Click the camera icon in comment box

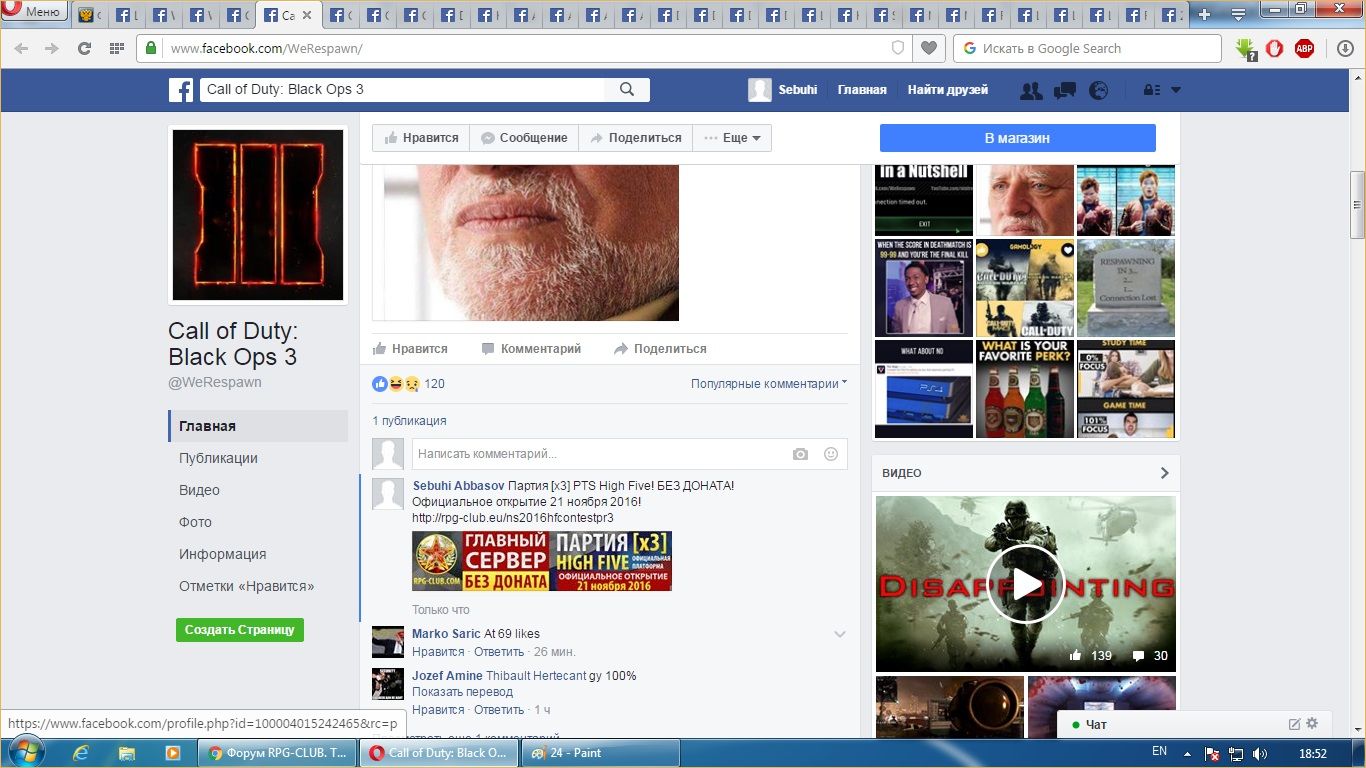coord(800,454)
